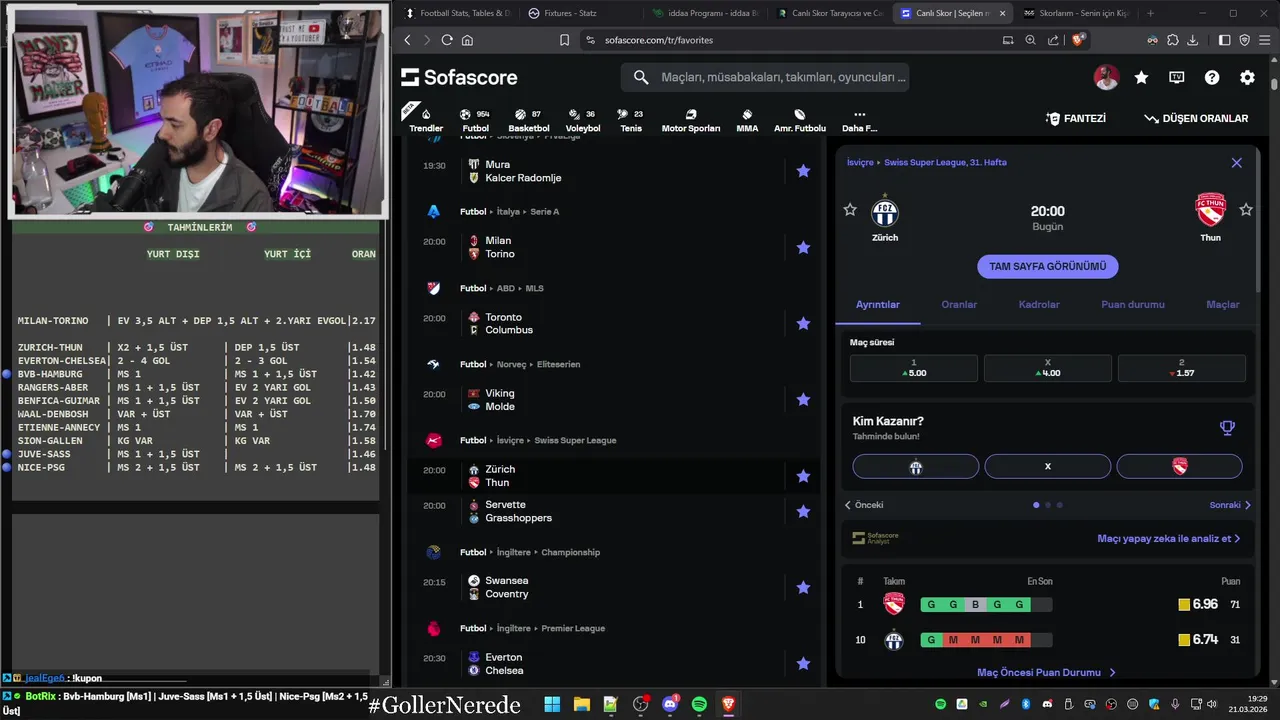Unfavorite the Everton Chelsea match

point(803,663)
